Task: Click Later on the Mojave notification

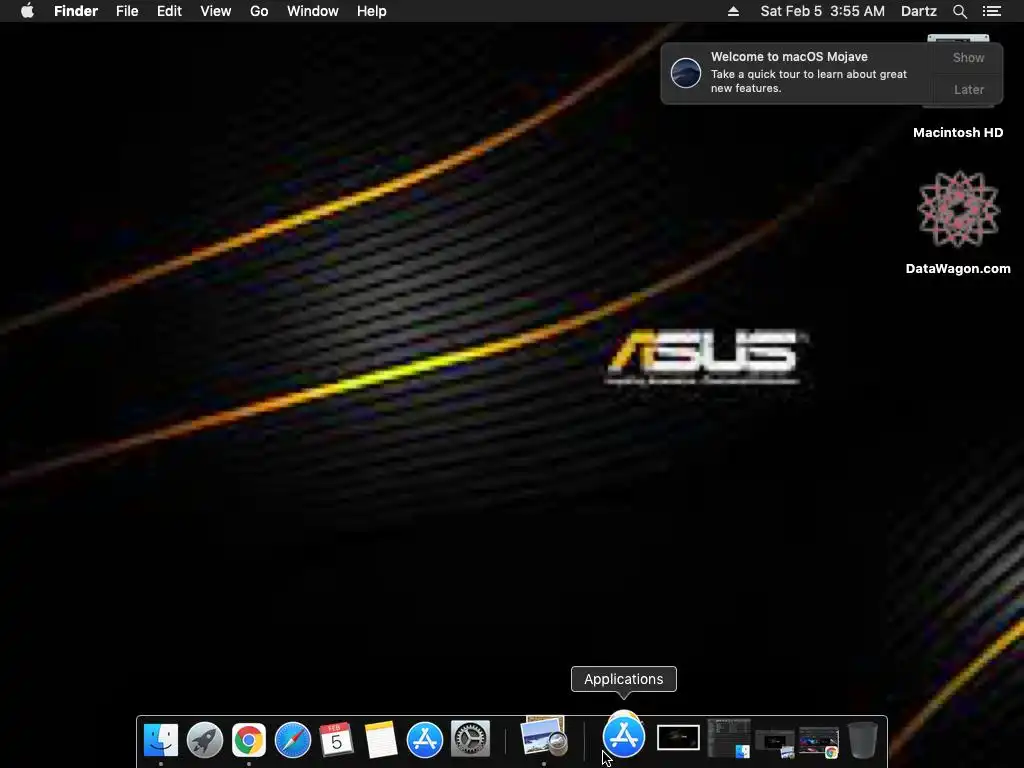Action: [968, 89]
